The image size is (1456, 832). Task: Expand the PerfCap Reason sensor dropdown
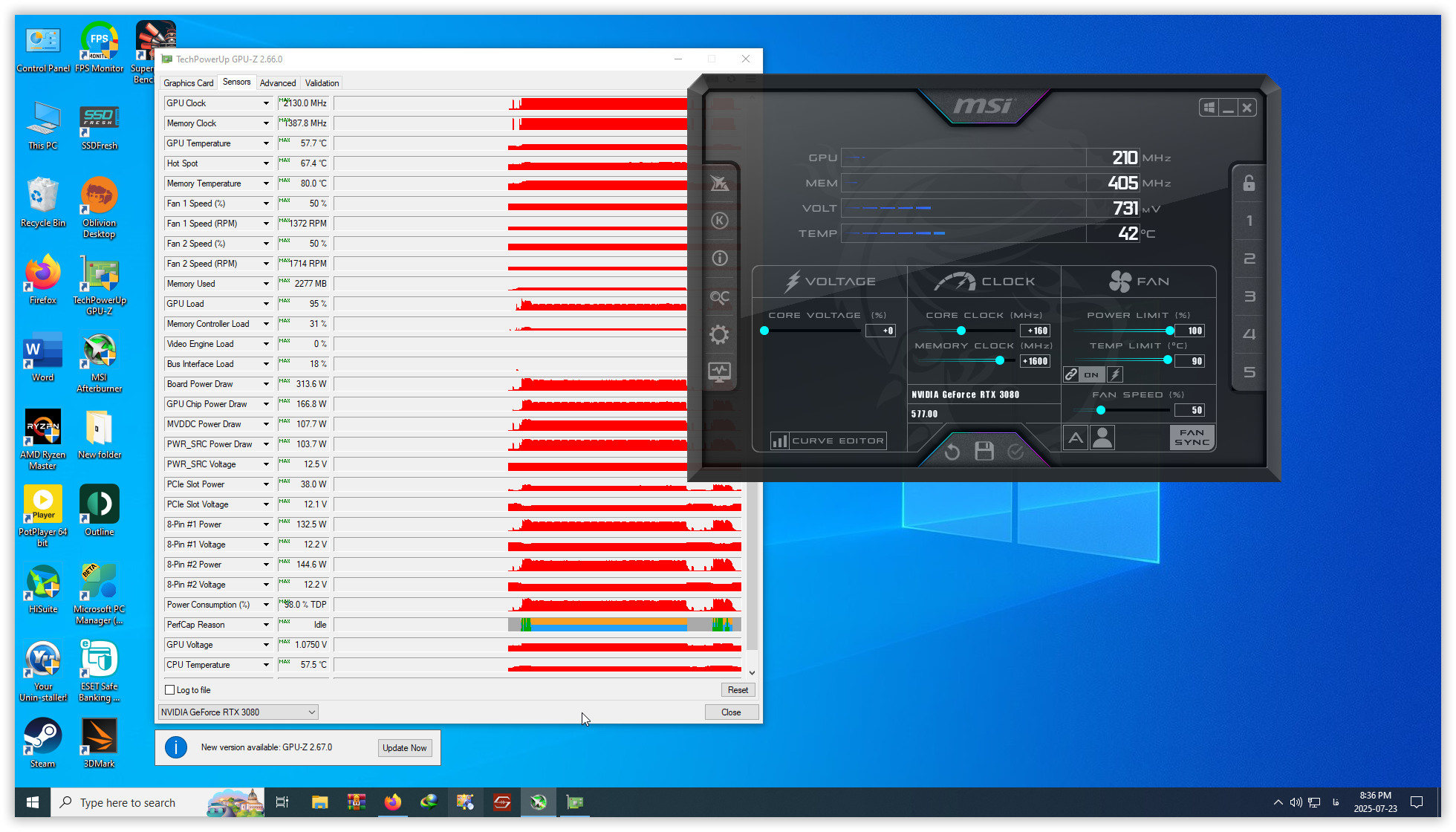pyautogui.click(x=266, y=625)
